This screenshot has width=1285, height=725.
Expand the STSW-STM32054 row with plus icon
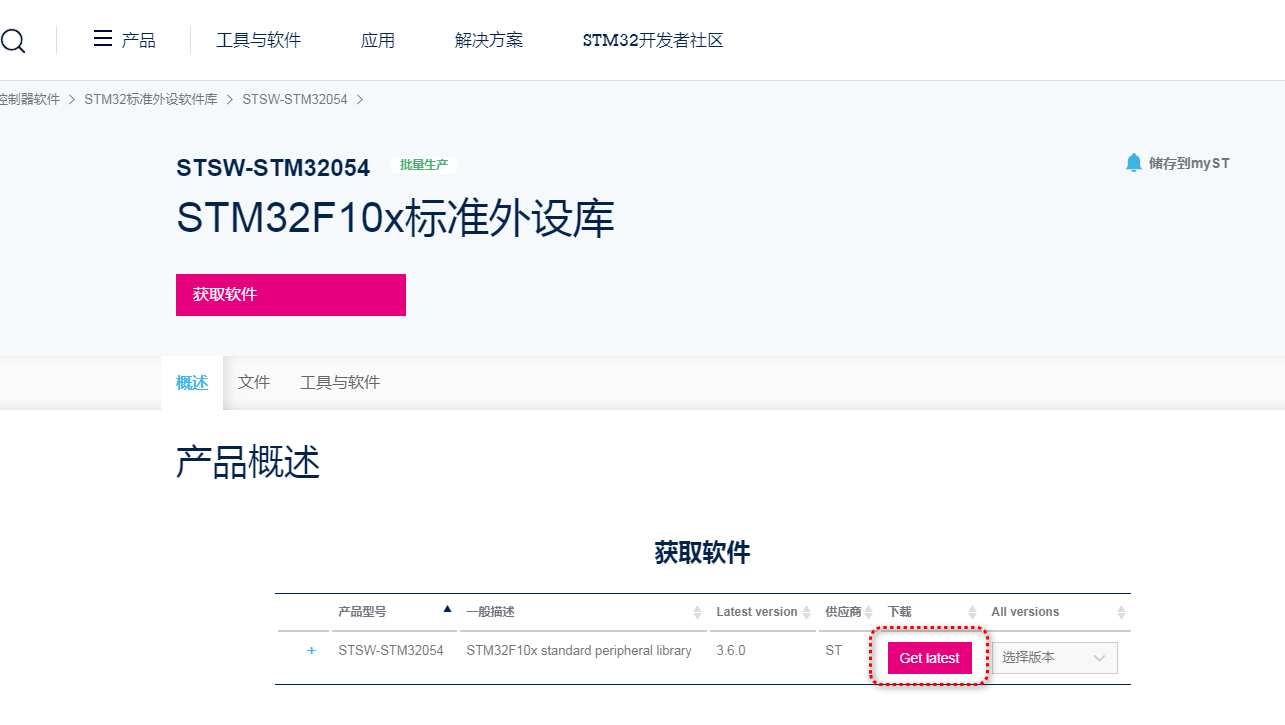tap(311, 651)
